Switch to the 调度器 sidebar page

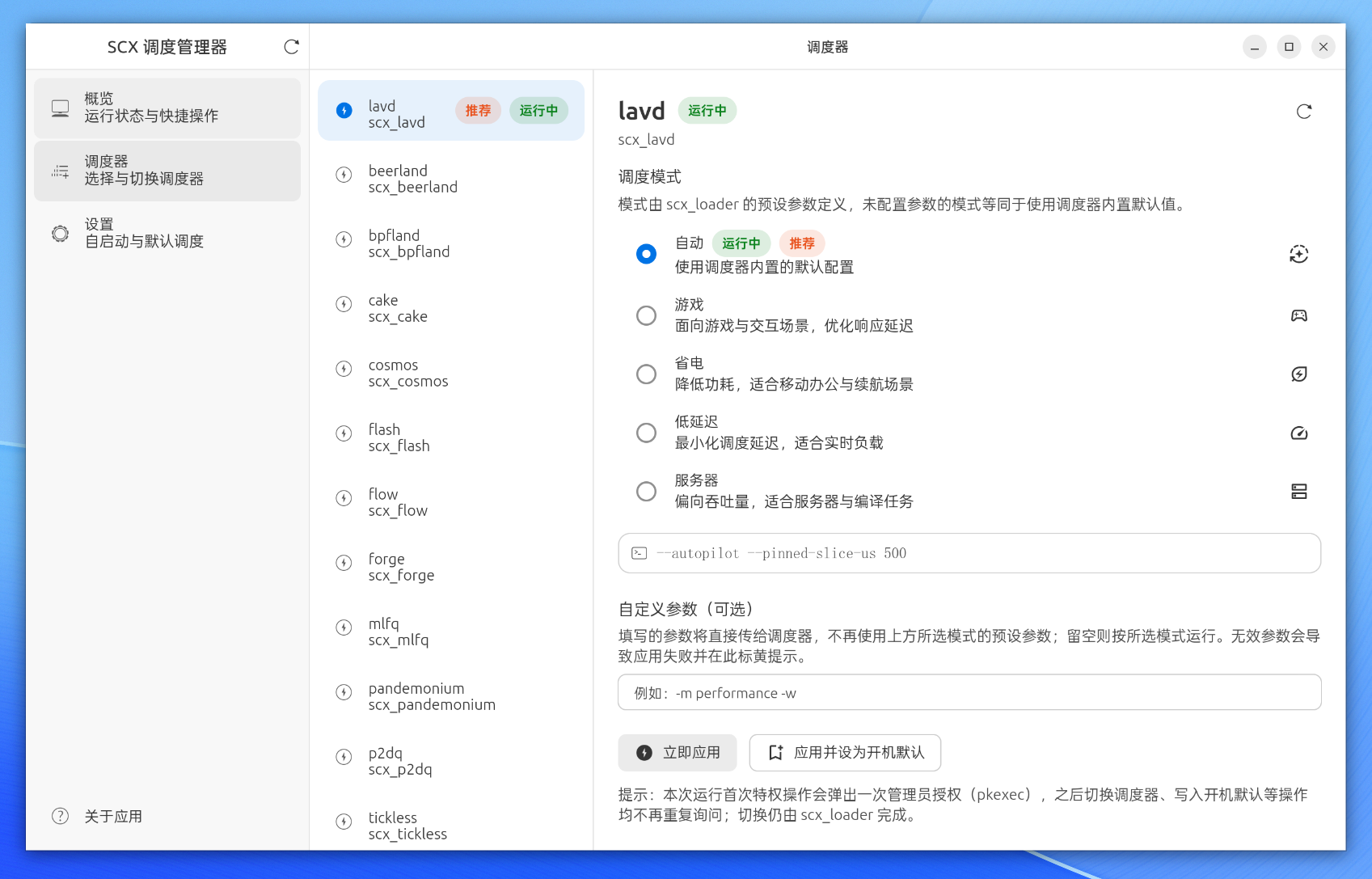167,171
